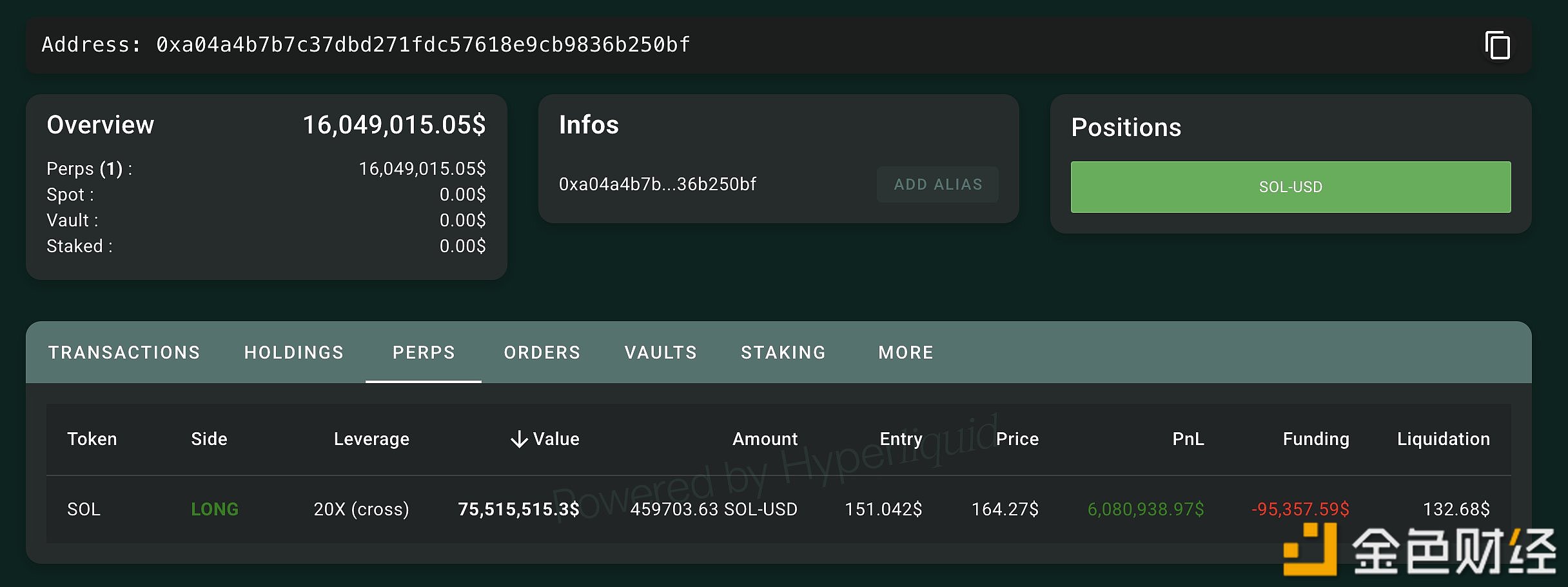The image size is (1568, 587).
Task: Sort by the Amount column header
Action: coord(765,439)
